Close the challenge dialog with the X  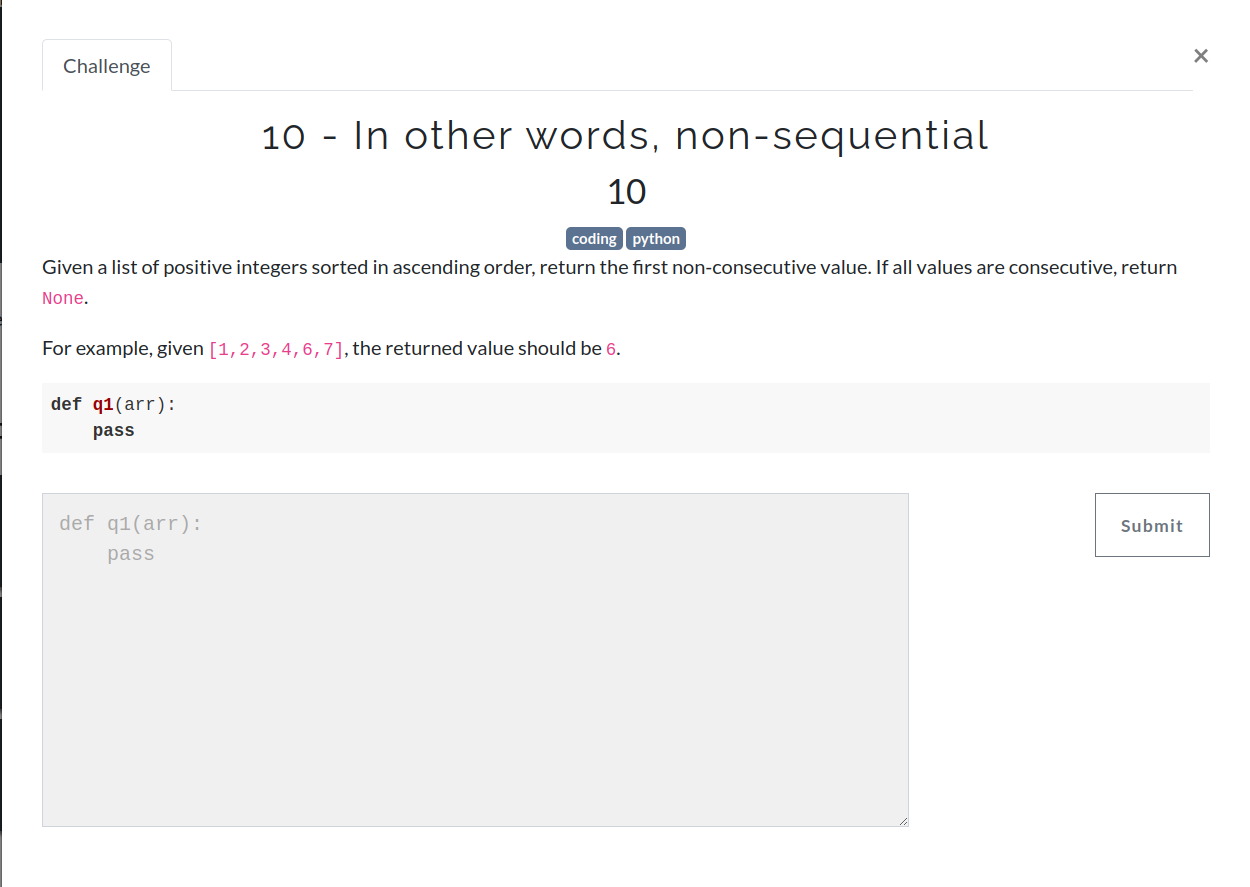pos(1200,56)
